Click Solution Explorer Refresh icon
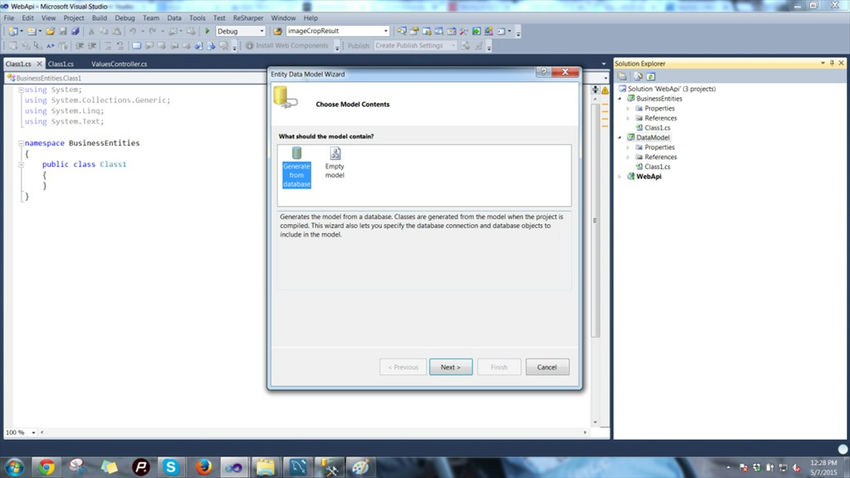The width and height of the screenshot is (850, 478). pyautogui.click(x=651, y=76)
